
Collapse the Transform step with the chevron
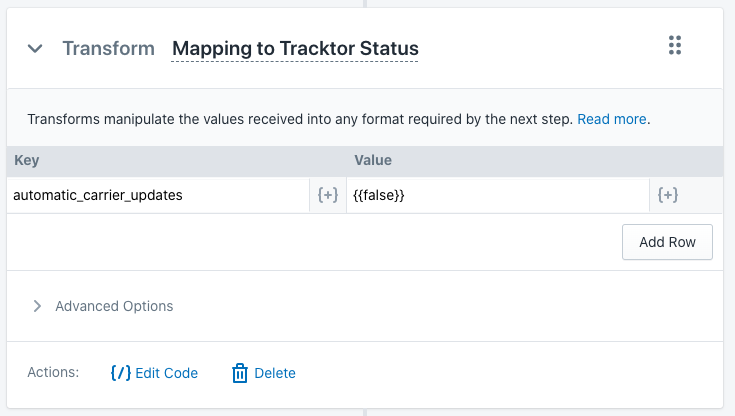35,48
